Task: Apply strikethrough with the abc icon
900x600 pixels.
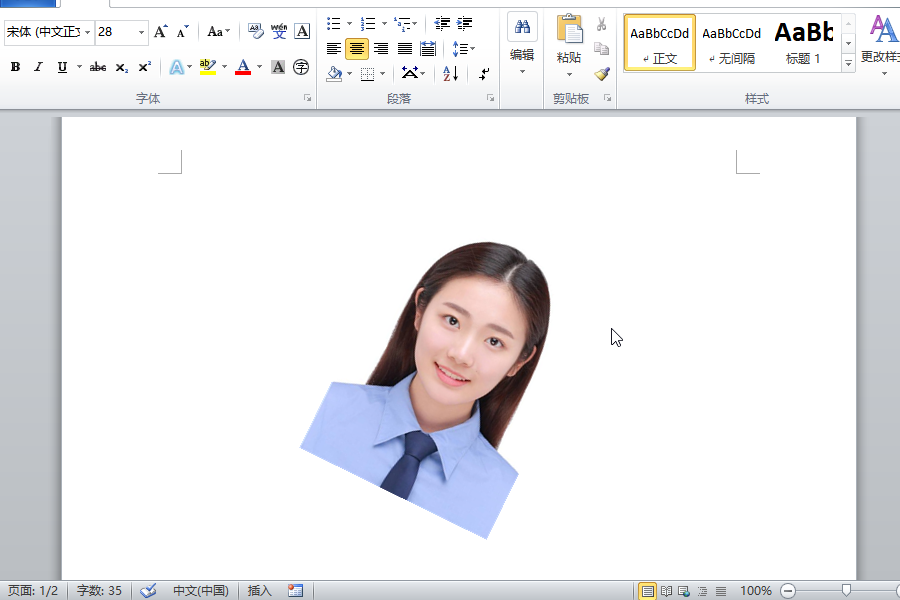Action: coord(98,67)
